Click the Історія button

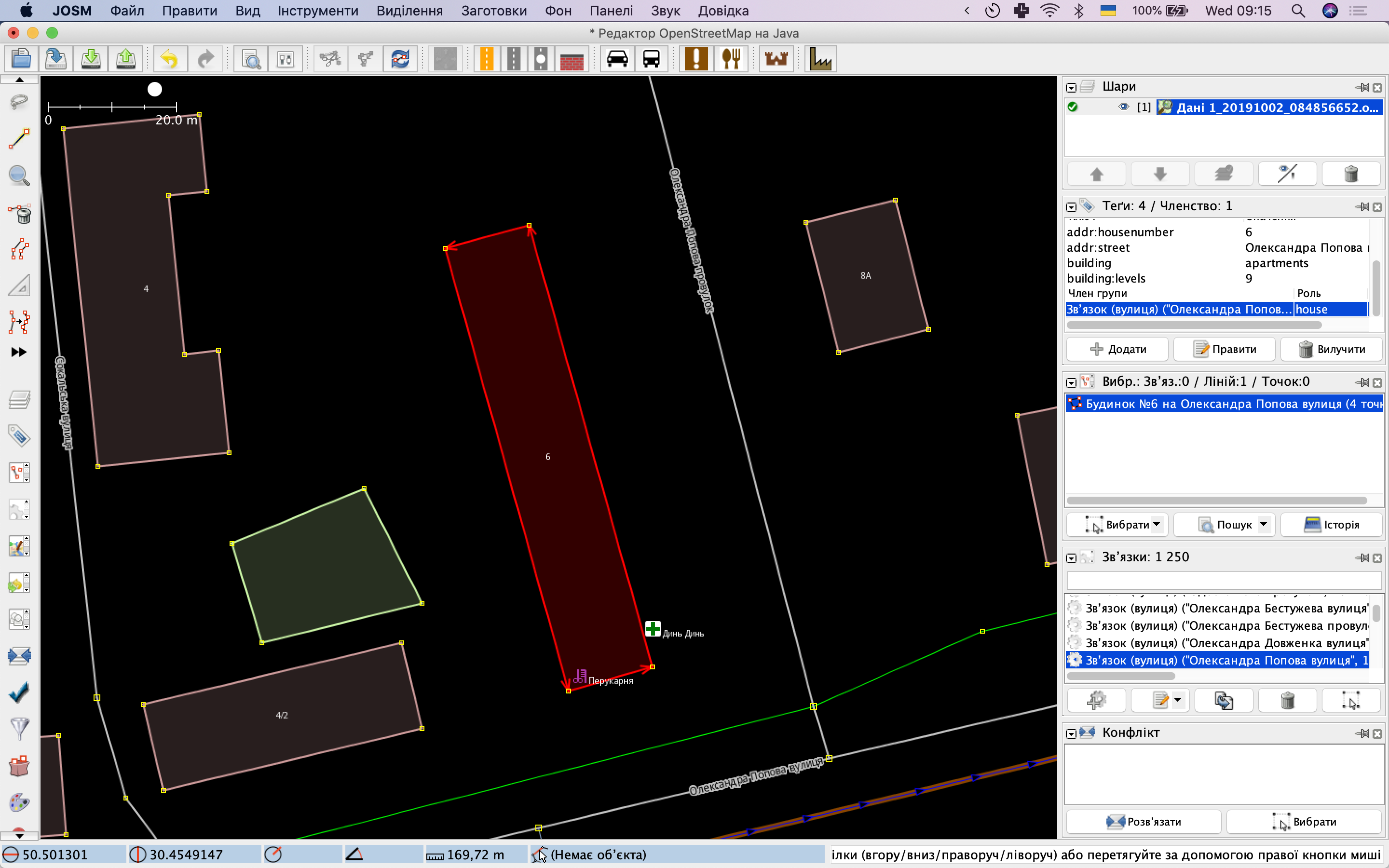(1331, 525)
